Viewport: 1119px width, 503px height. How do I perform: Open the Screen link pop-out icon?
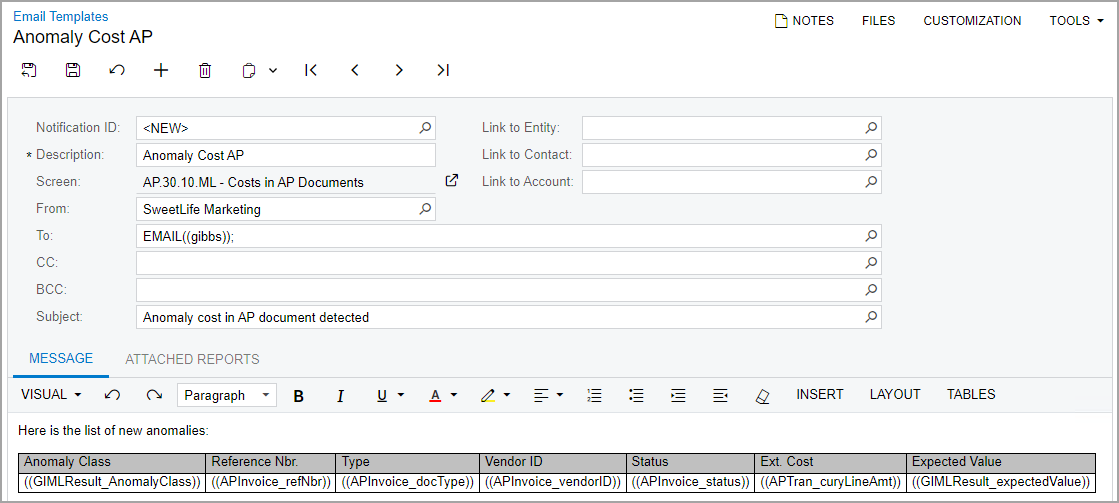(452, 181)
